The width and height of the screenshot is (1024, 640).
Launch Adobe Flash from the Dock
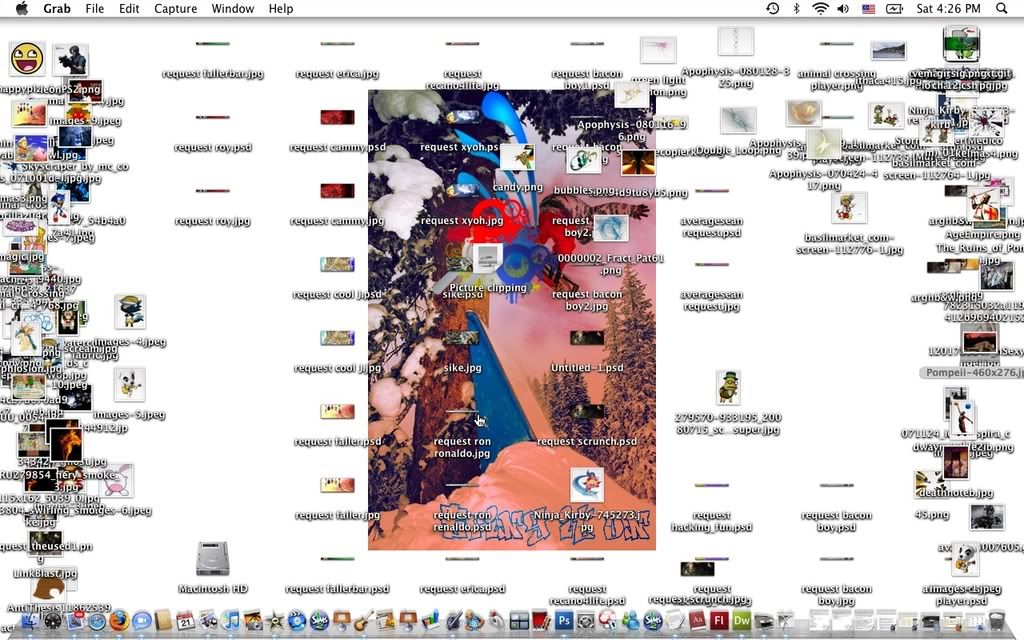pos(720,622)
